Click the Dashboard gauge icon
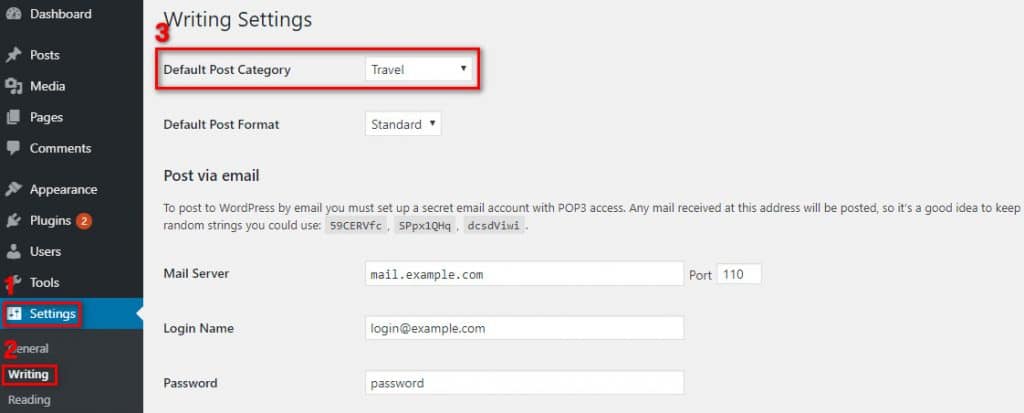 tap(13, 14)
